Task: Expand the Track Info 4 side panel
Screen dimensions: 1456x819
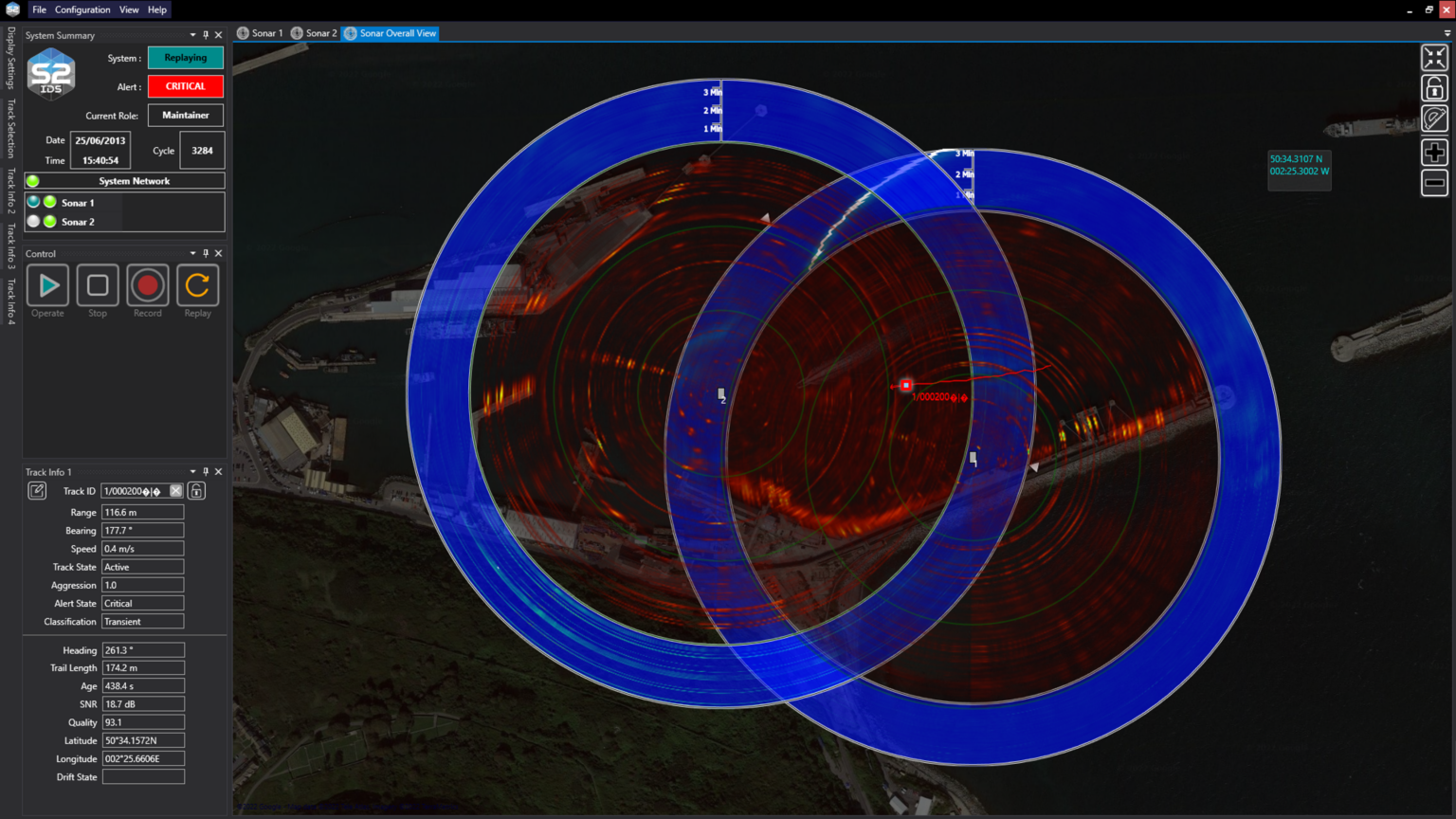Action: (x=10, y=302)
